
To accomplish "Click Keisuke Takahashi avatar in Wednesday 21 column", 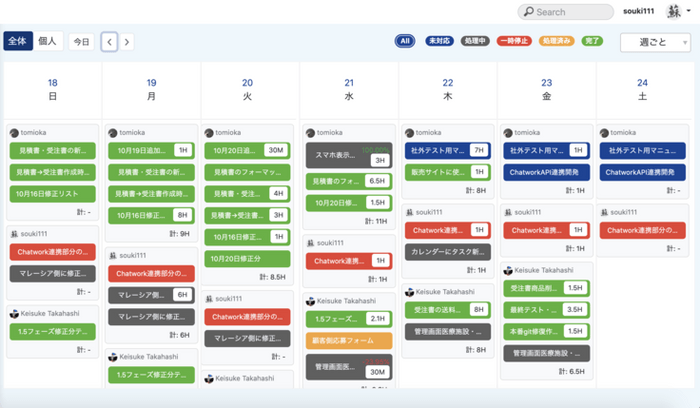I will [x=310, y=301].
